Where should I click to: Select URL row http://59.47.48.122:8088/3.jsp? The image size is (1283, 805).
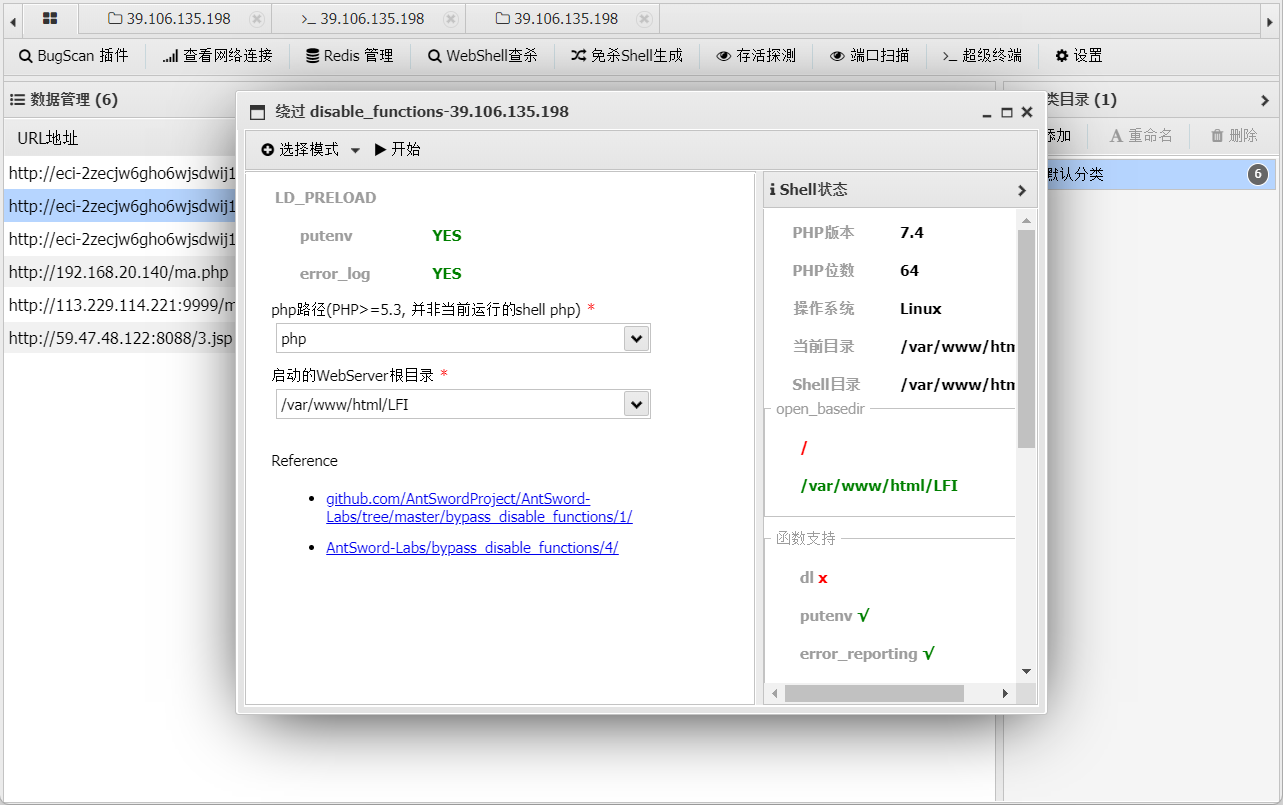pyautogui.click(x=119, y=338)
